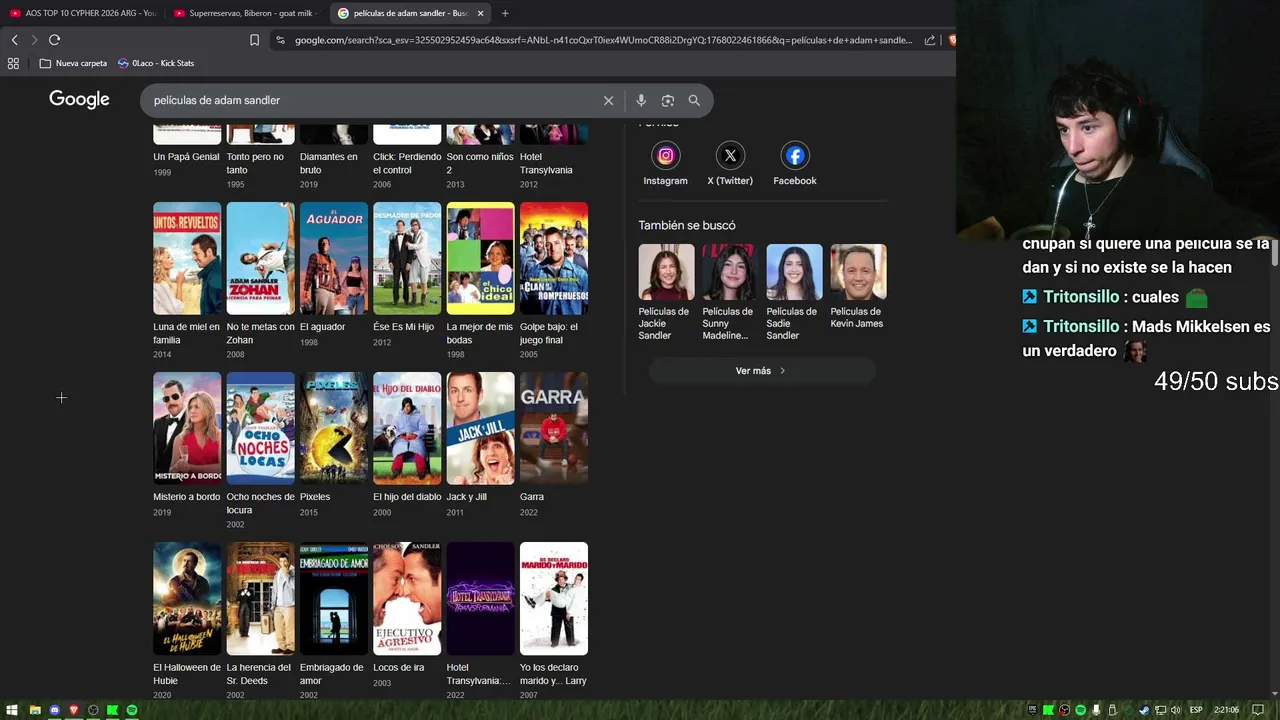Submit search with magnifier icon
Screen dimensions: 1280x720
694,100
